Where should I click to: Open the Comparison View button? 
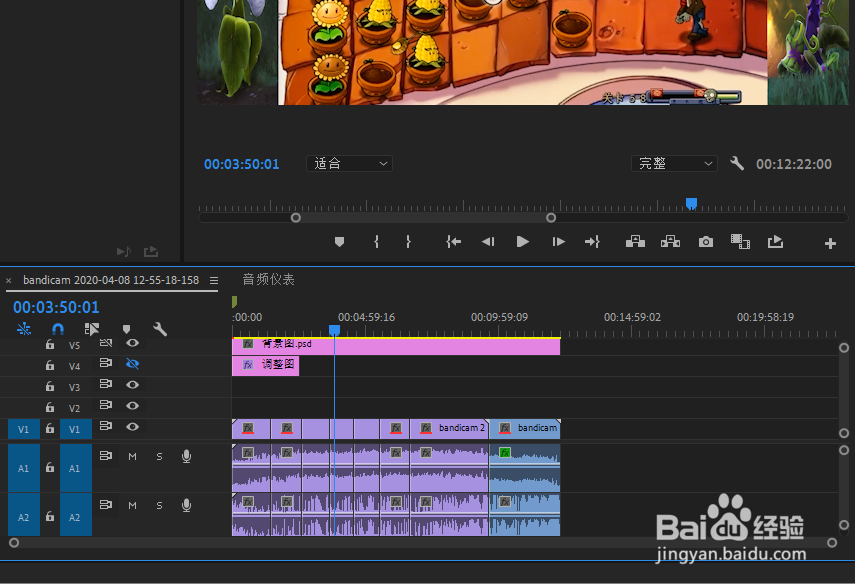(740, 242)
